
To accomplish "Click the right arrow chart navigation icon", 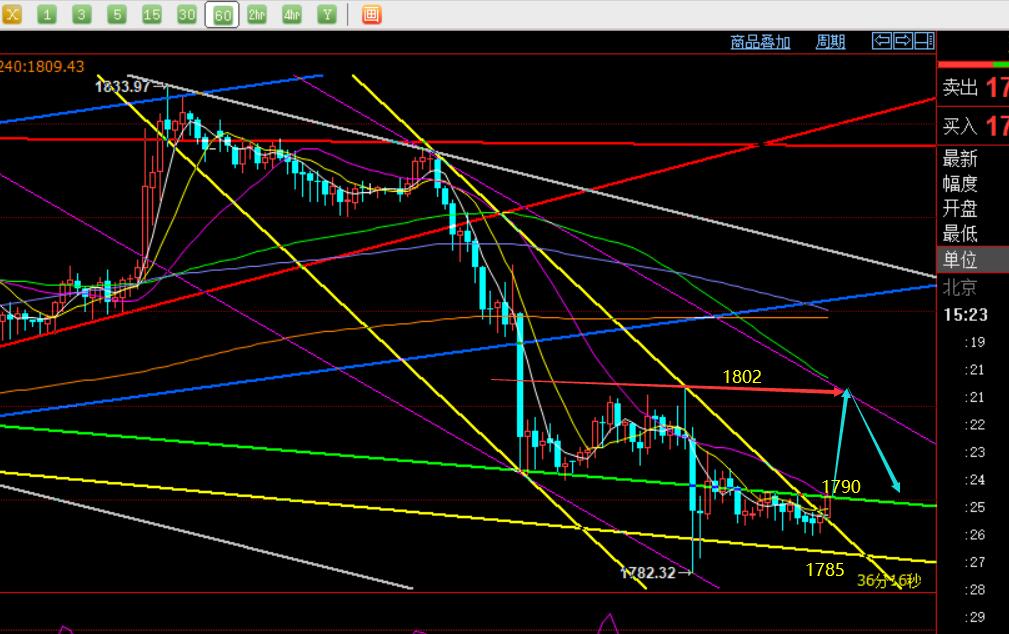I will pos(903,41).
